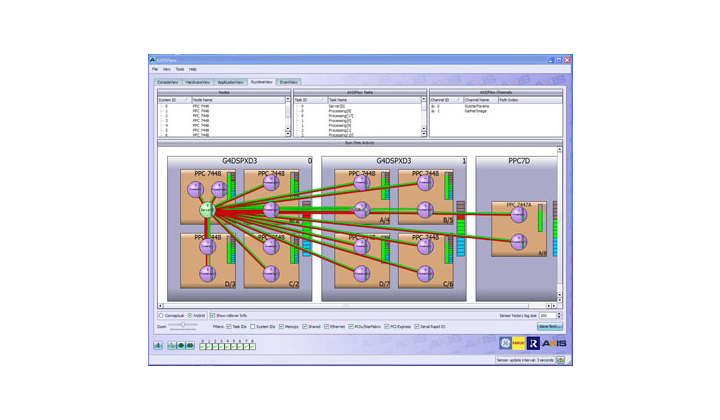Enable the System IDs filter checkbox
The height and width of the screenshot is (420, 720).
click(x=253, y=327)
